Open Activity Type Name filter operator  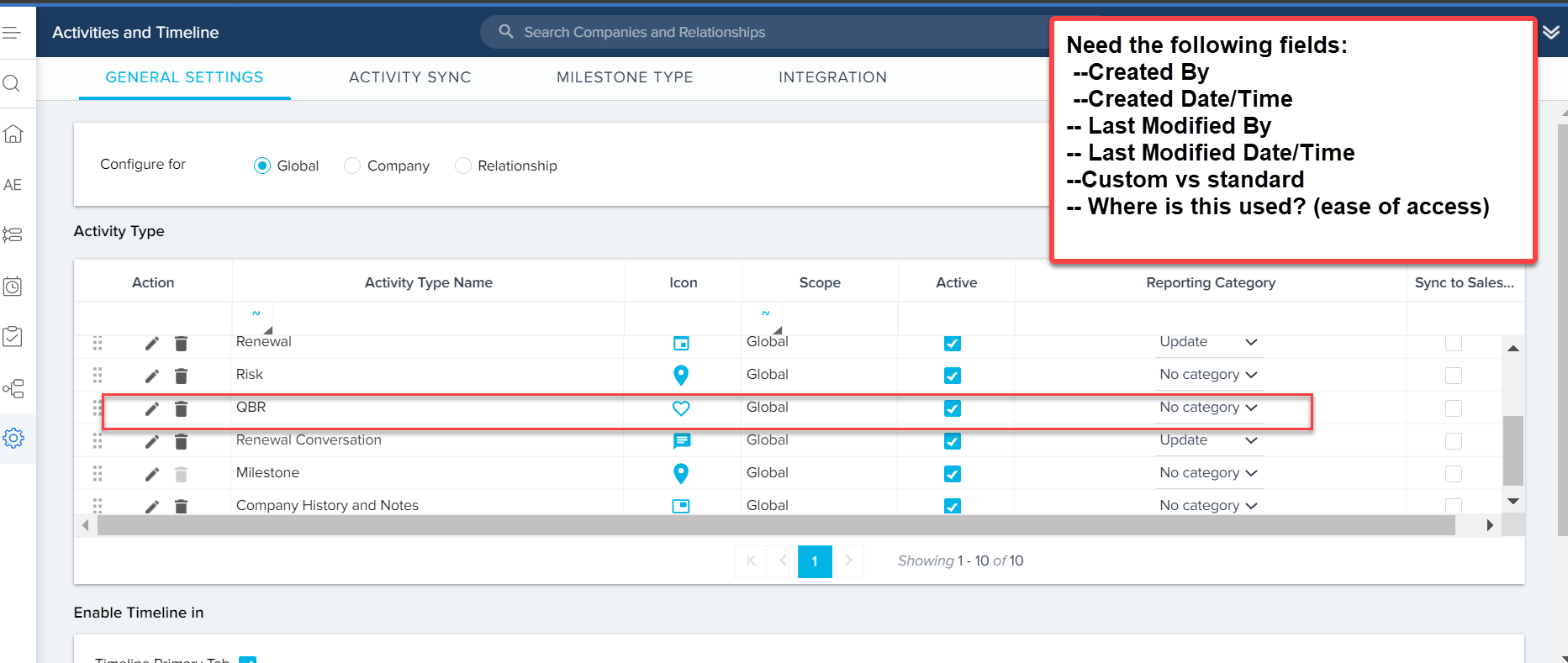click(x=253, y=318)
